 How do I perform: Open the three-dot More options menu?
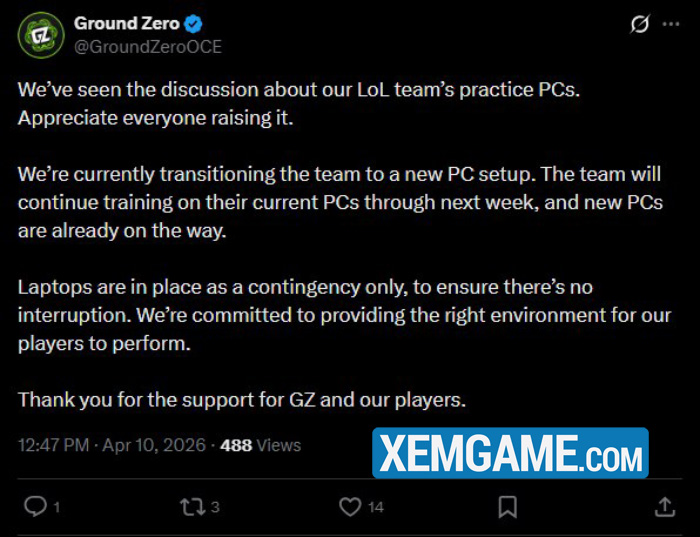[670, 25]
